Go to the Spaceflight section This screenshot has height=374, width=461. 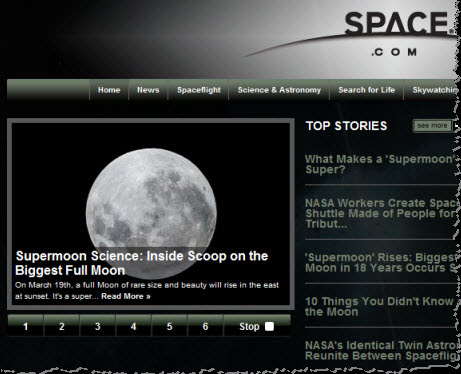199,90
